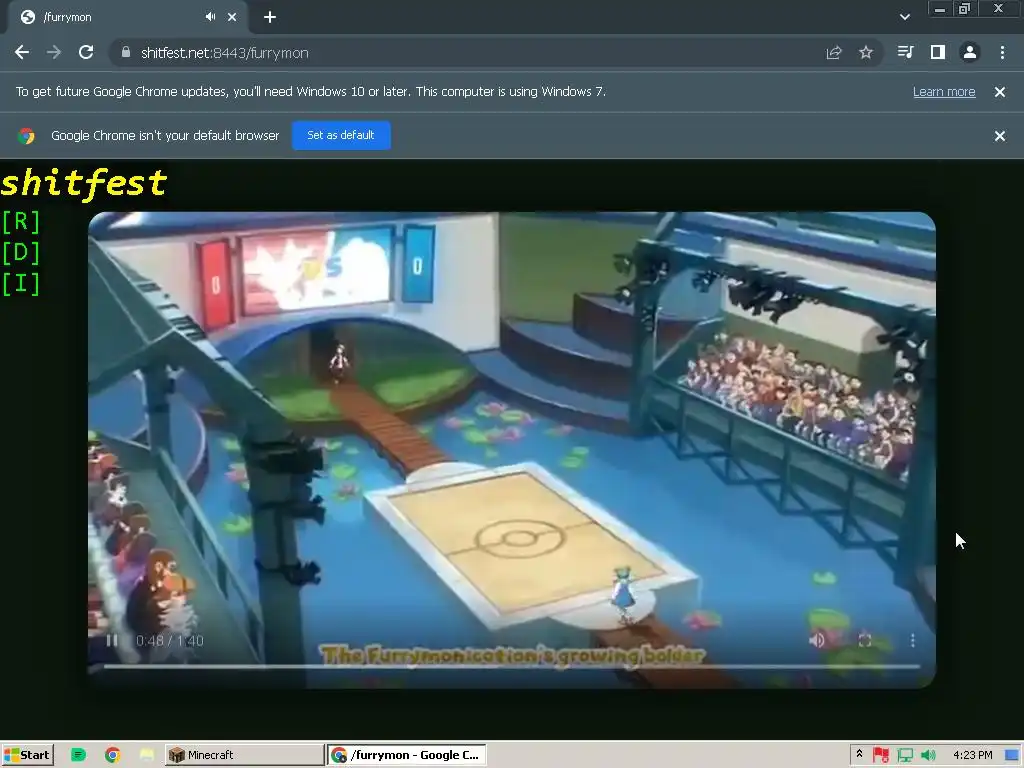Dismiss the Windows 7 update notice
This screenshot has width=1024, height=768.
click(999, 92)
